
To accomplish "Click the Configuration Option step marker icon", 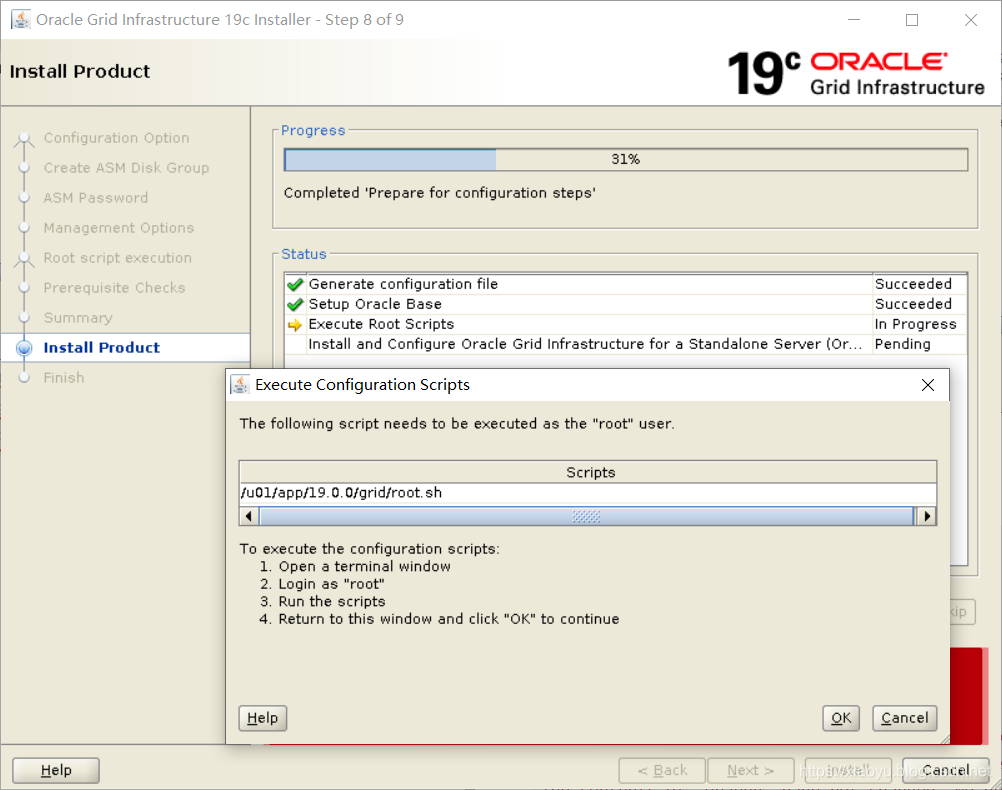I will click(24, 138).
